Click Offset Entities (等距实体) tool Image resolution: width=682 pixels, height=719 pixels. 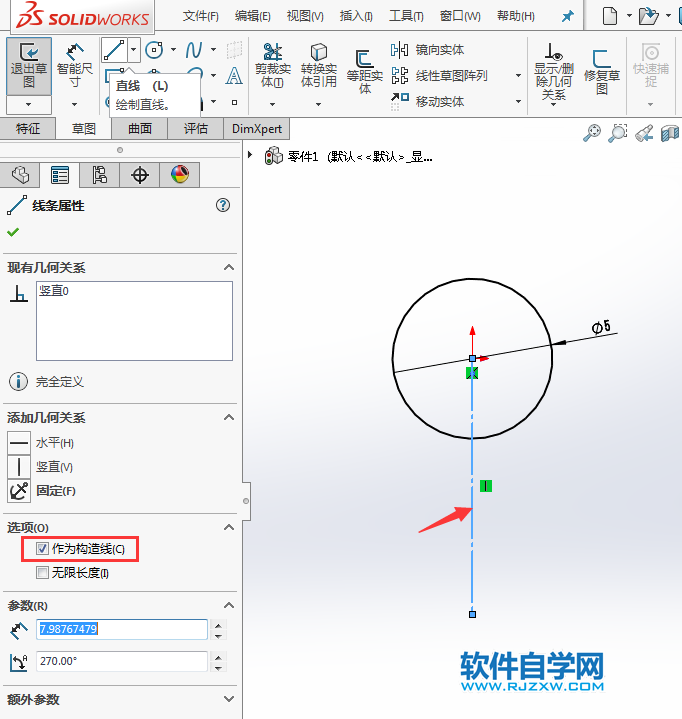[365, 72]
